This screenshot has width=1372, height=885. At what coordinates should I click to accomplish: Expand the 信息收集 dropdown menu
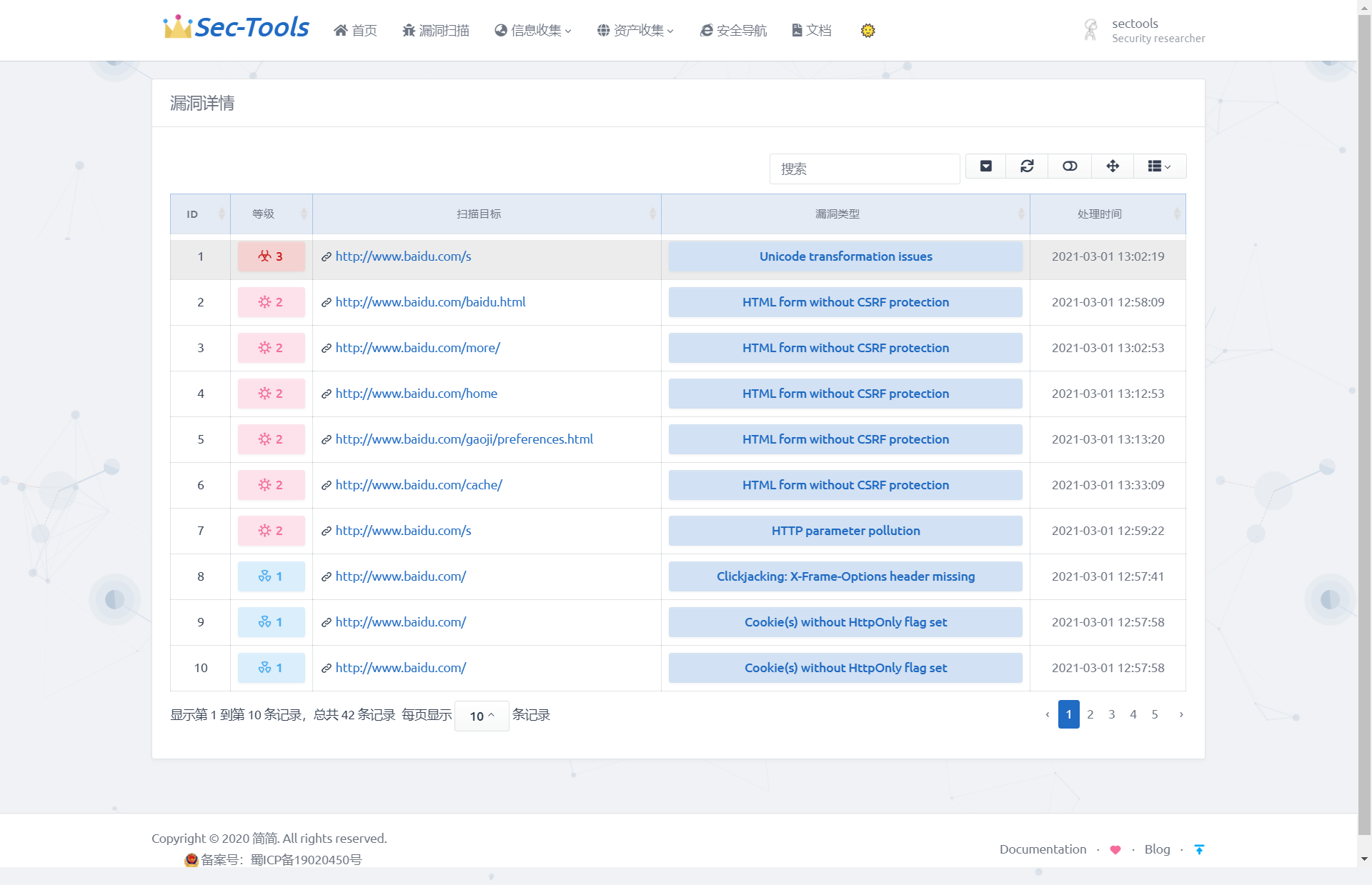click(533, 31)
